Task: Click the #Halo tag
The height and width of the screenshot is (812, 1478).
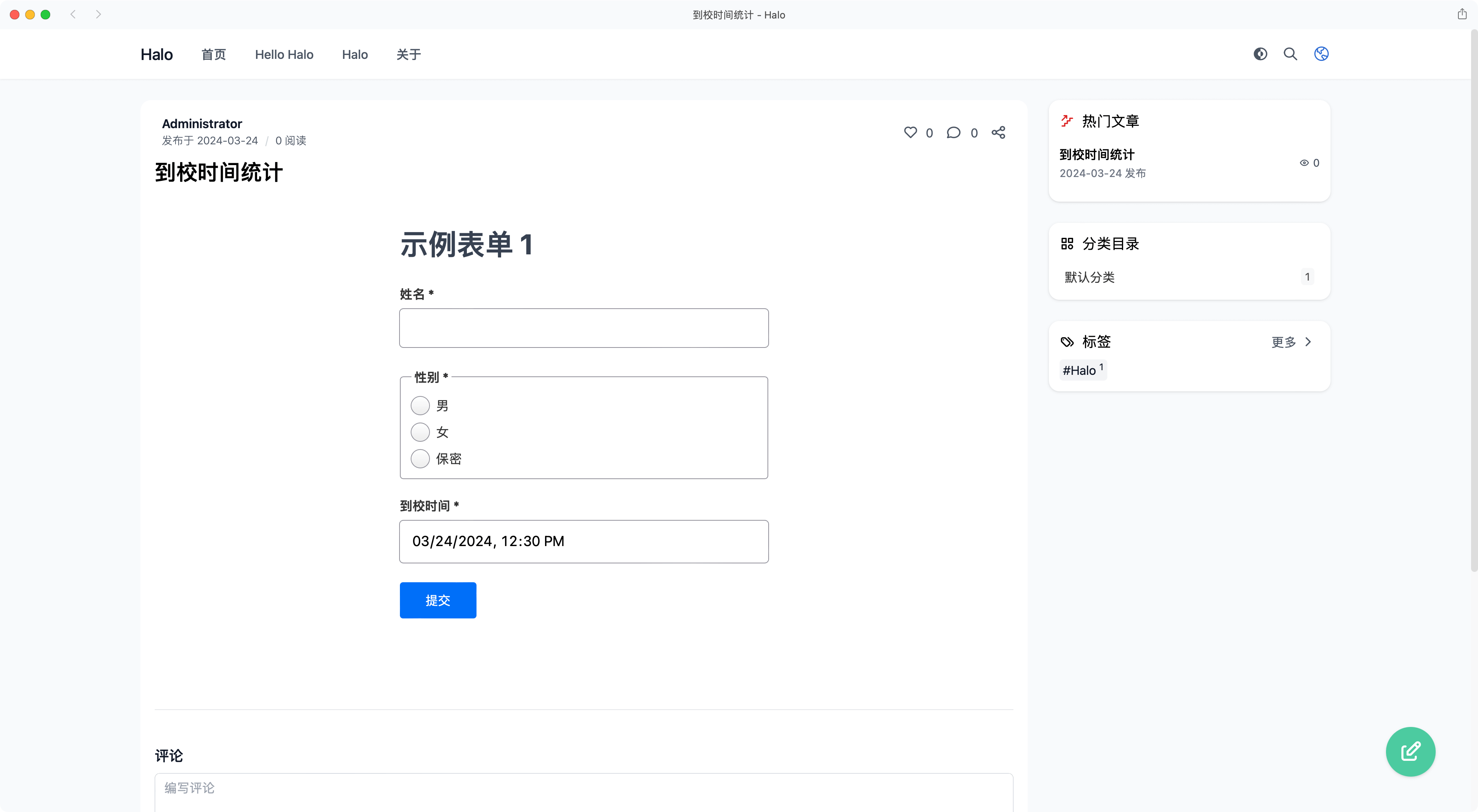Action: pyautogui.click(x=1083, y=370)
